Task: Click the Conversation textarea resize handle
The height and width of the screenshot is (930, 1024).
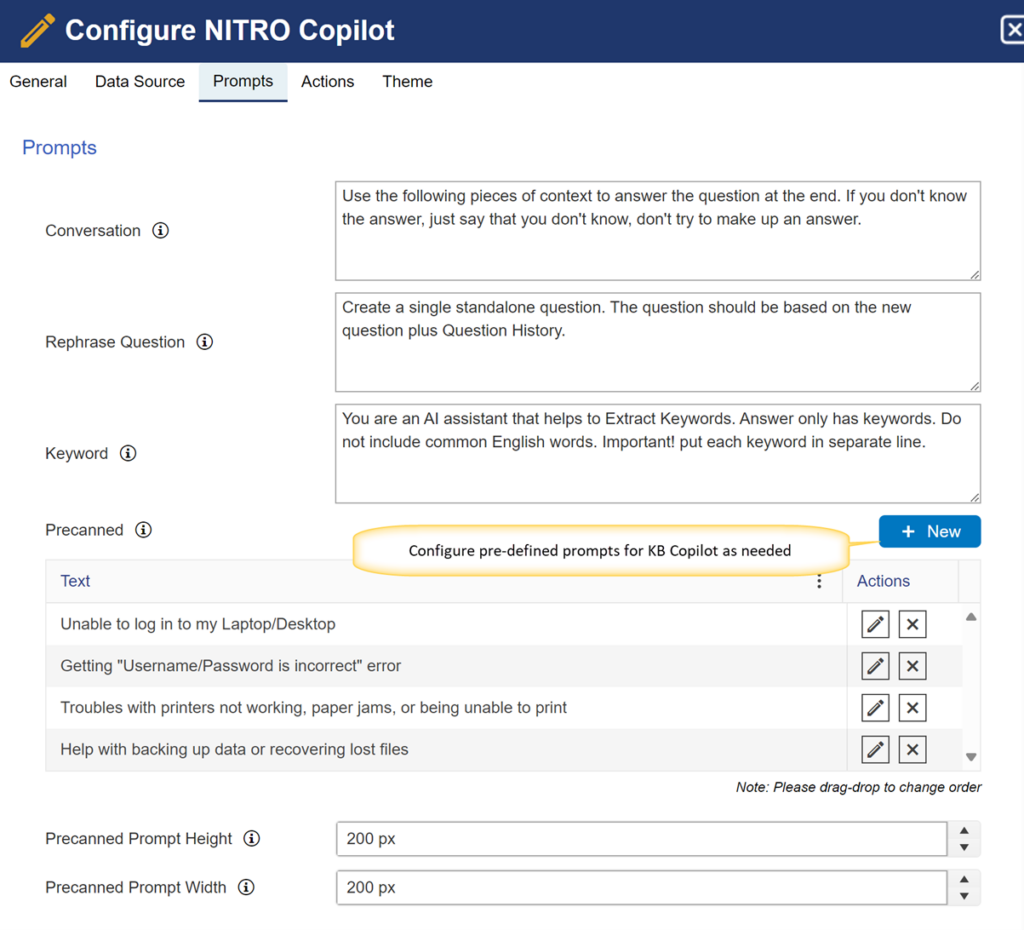Action: pos(974,275)
